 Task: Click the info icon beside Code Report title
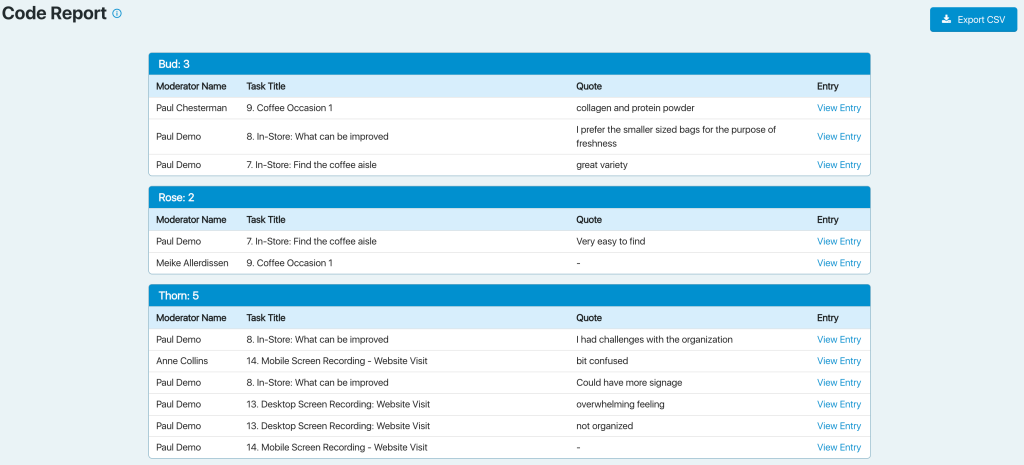coord(117,13)
